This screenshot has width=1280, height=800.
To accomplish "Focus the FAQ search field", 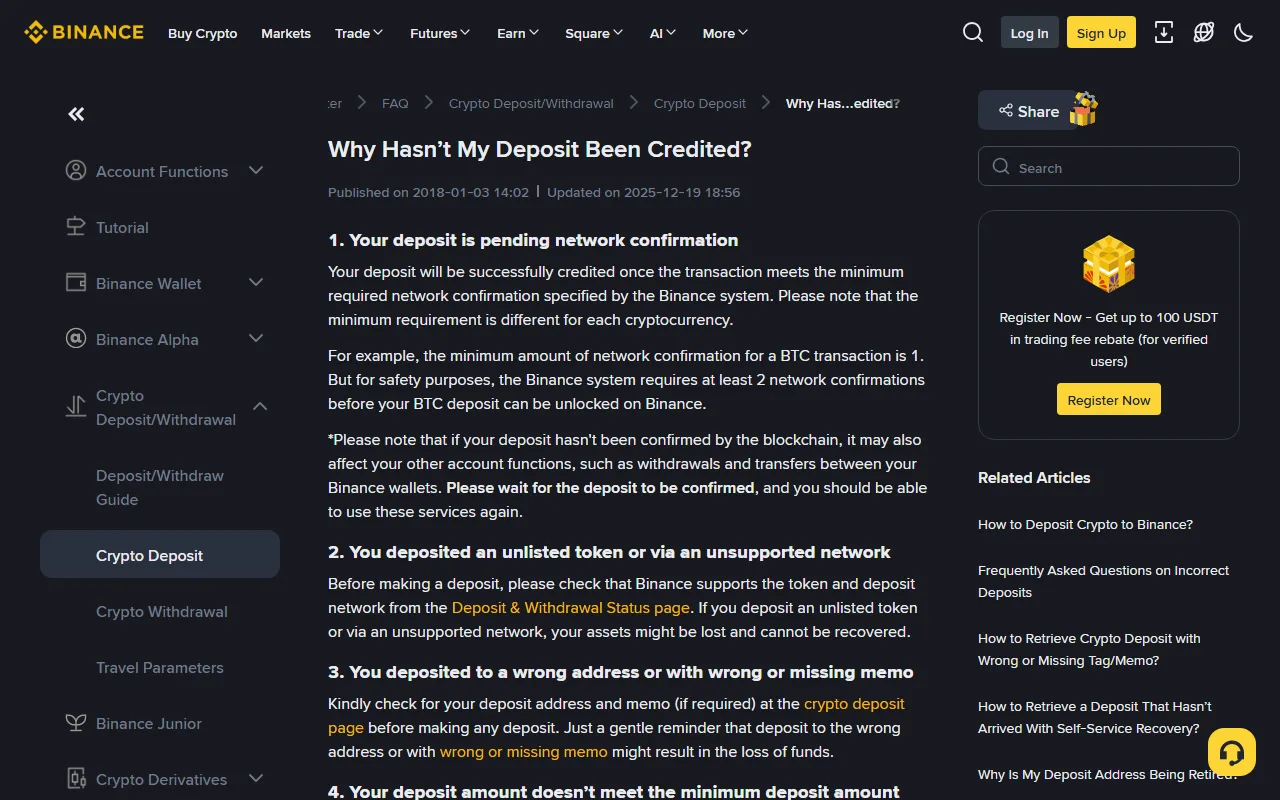I will (x=1109, y=167).
